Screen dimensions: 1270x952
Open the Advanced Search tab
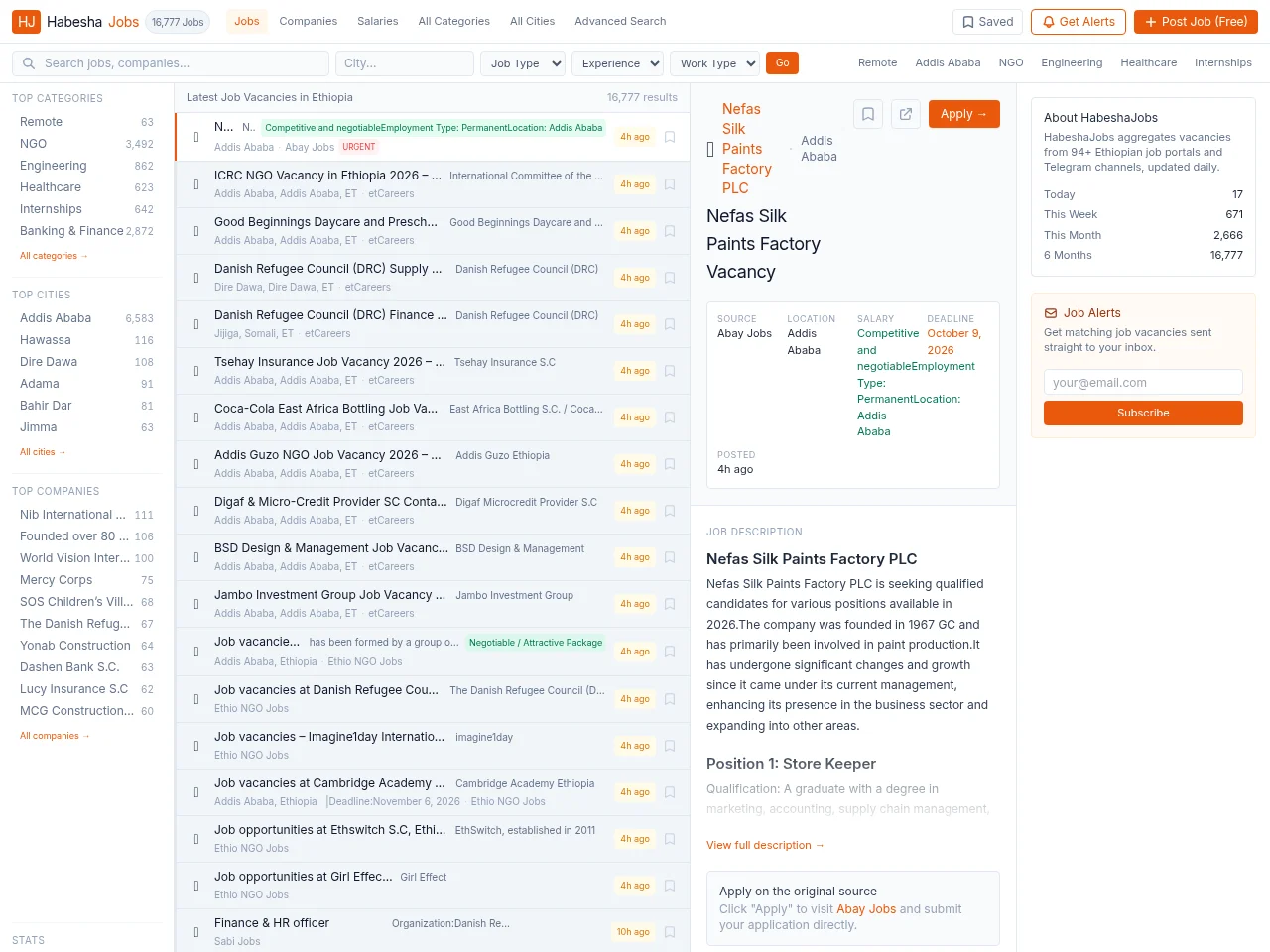620,21
